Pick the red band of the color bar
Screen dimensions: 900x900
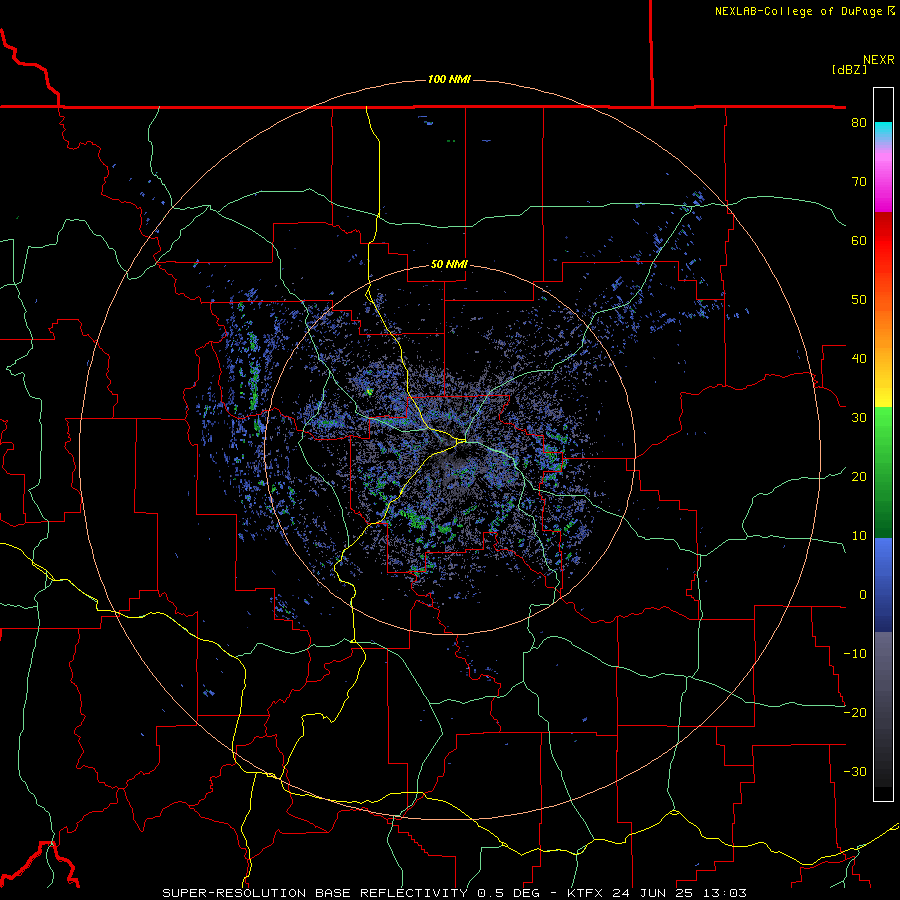[x=883, y=247]
